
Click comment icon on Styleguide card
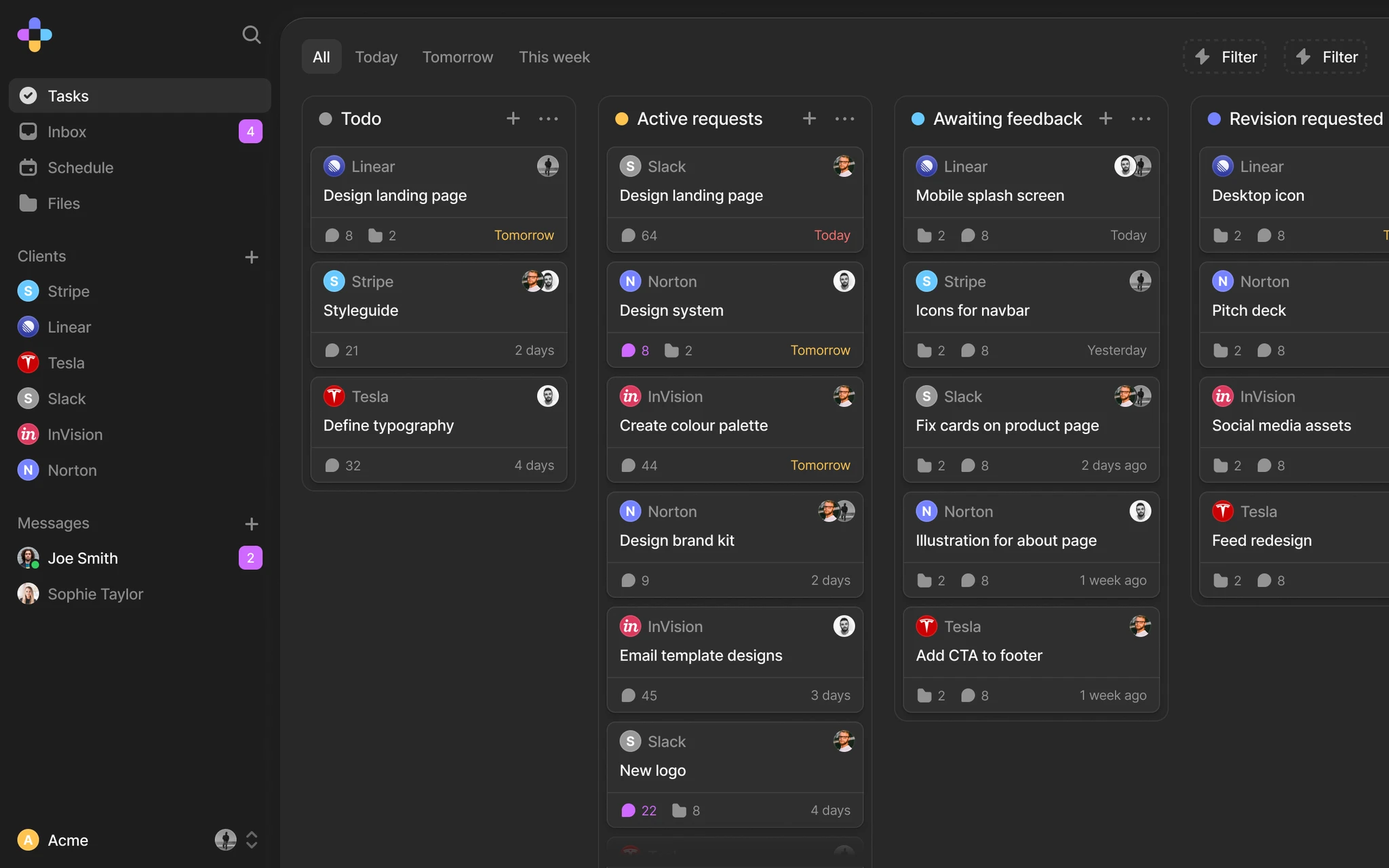332,351
